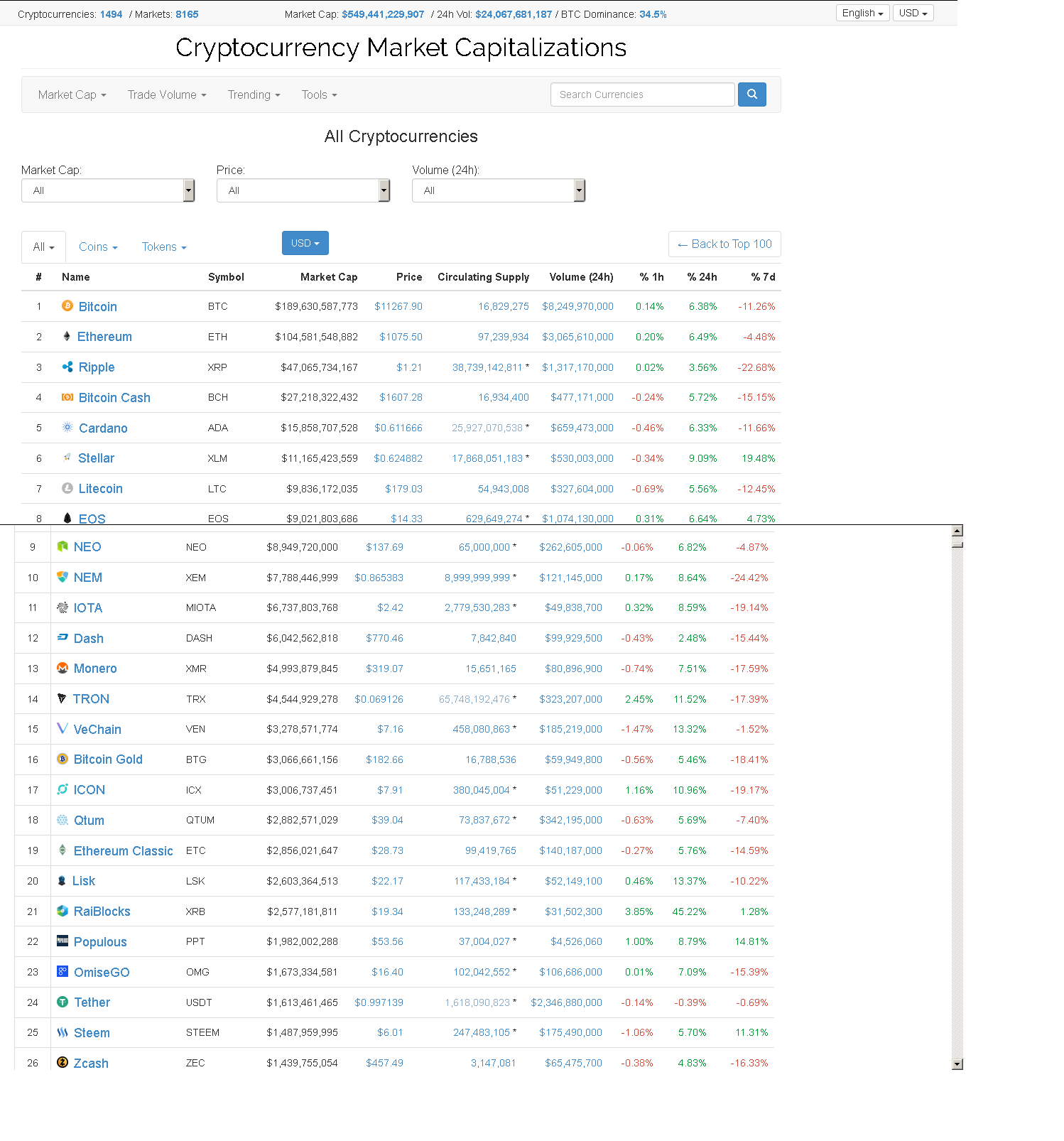Open the Market Cap navigation menu

tap(72, 94)
